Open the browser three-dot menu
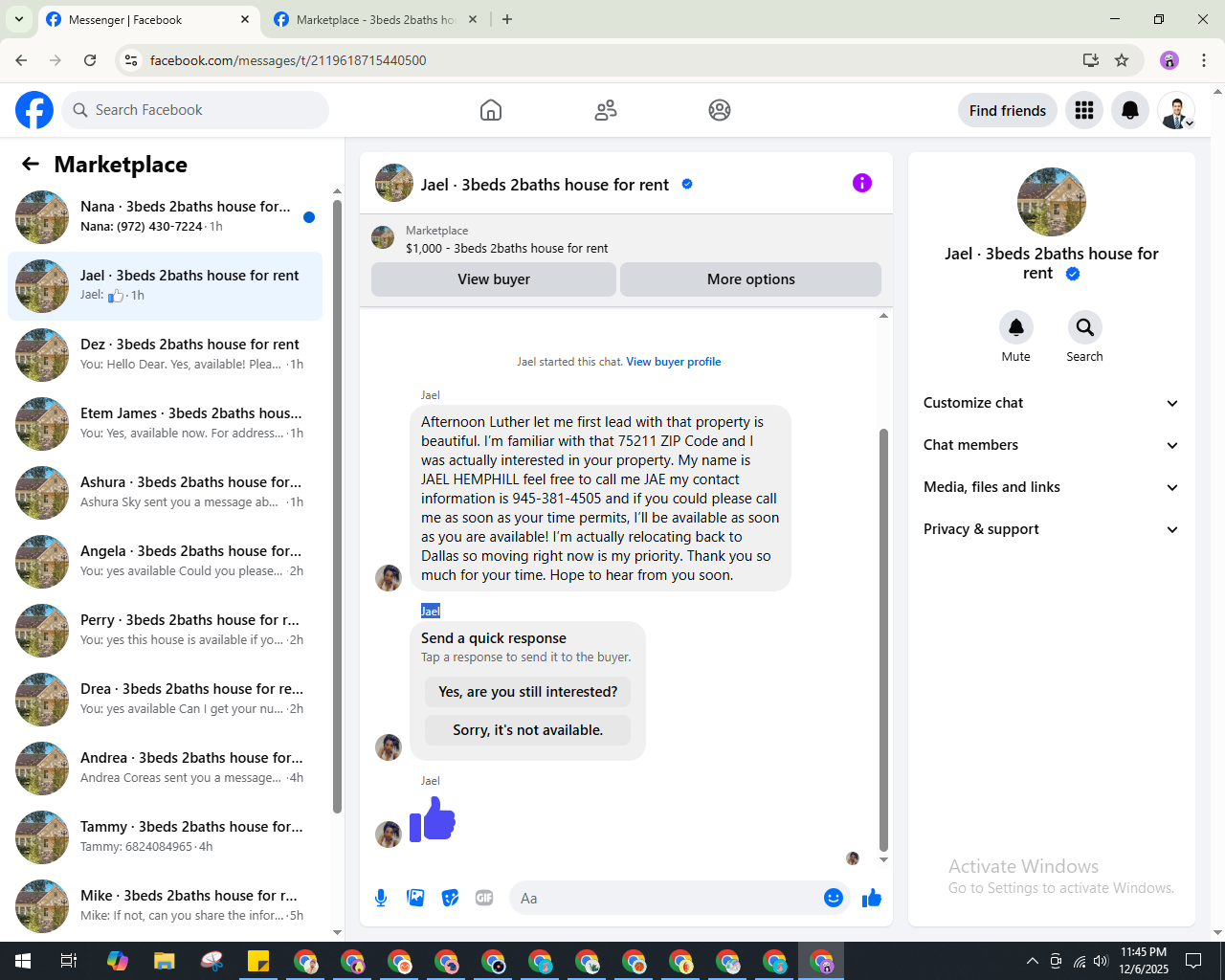Viewport: 1225px width, 980px height. [1204, 60]
